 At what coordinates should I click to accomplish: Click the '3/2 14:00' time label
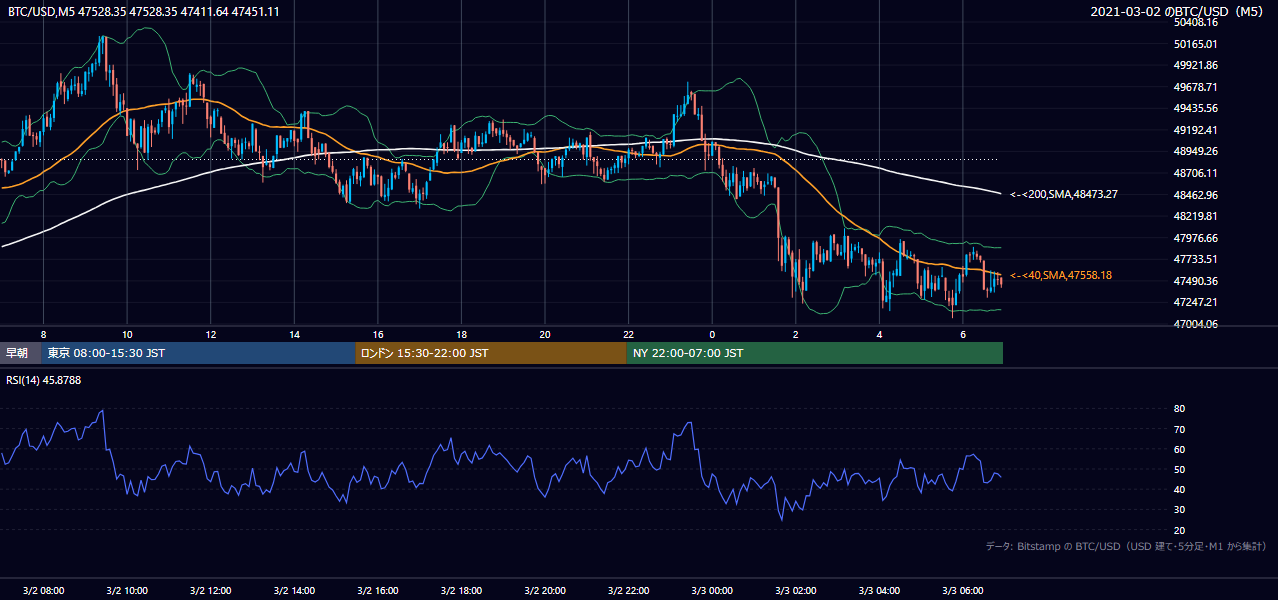pyautogui.click(x=294, y=590)
